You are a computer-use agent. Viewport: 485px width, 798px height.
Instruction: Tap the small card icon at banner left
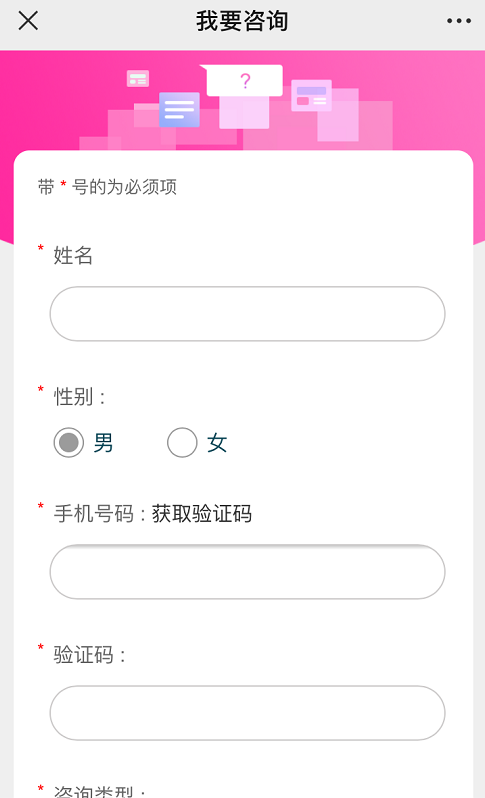tap(138, 78)
